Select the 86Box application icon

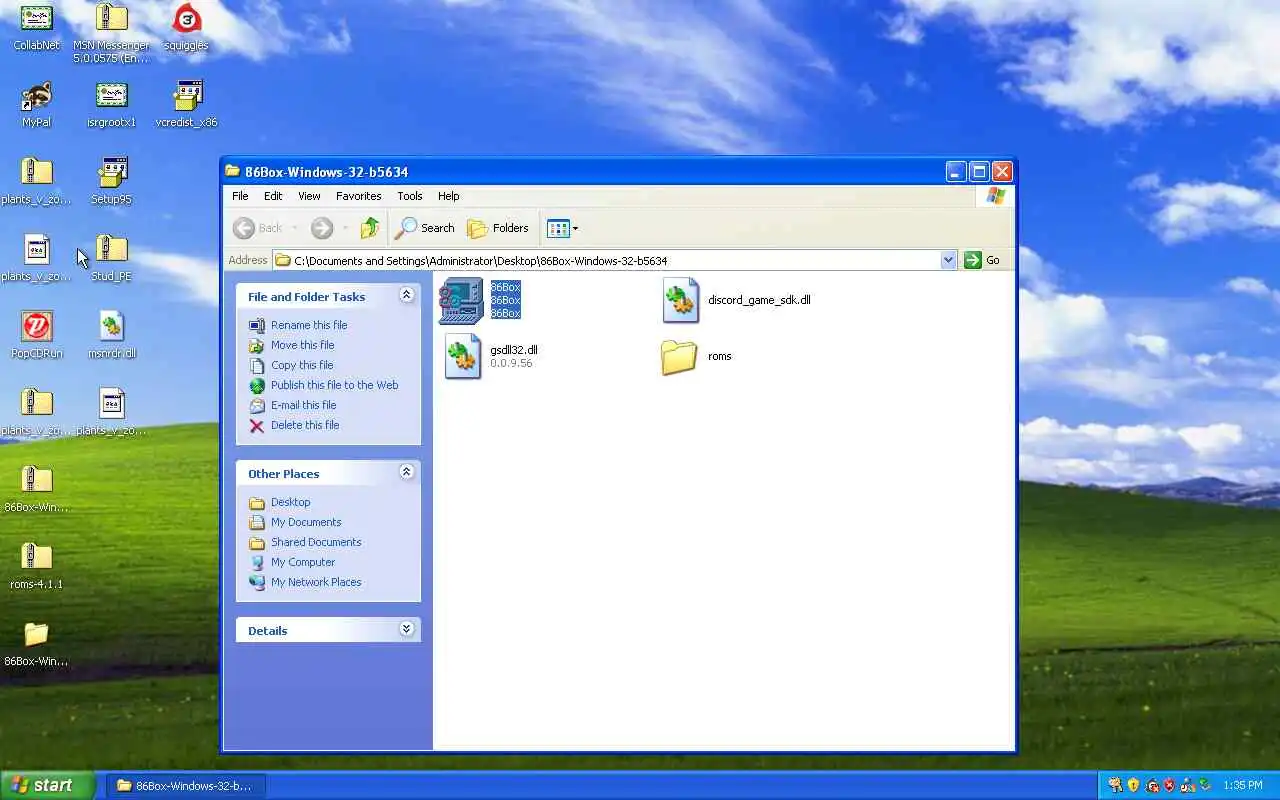click(461, 300)
